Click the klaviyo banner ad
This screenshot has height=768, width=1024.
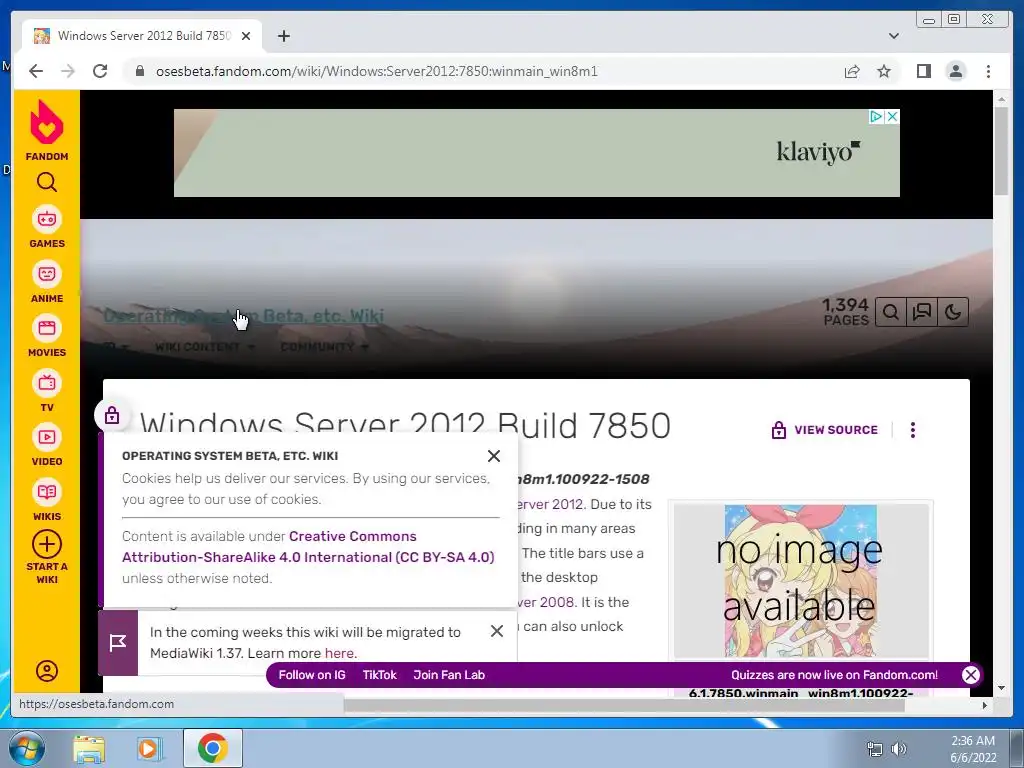536,152
